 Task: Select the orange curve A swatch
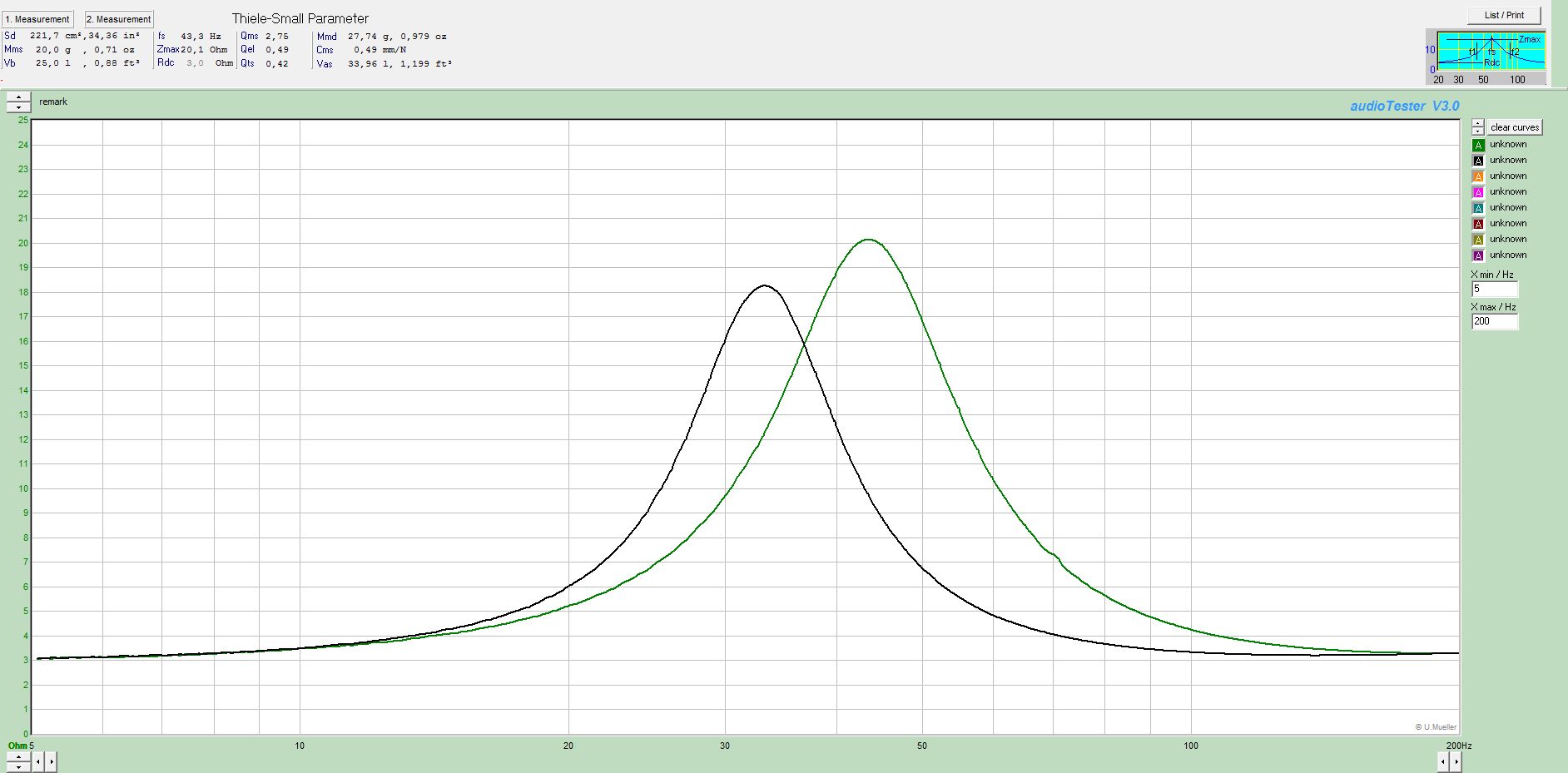[1478, 176]
